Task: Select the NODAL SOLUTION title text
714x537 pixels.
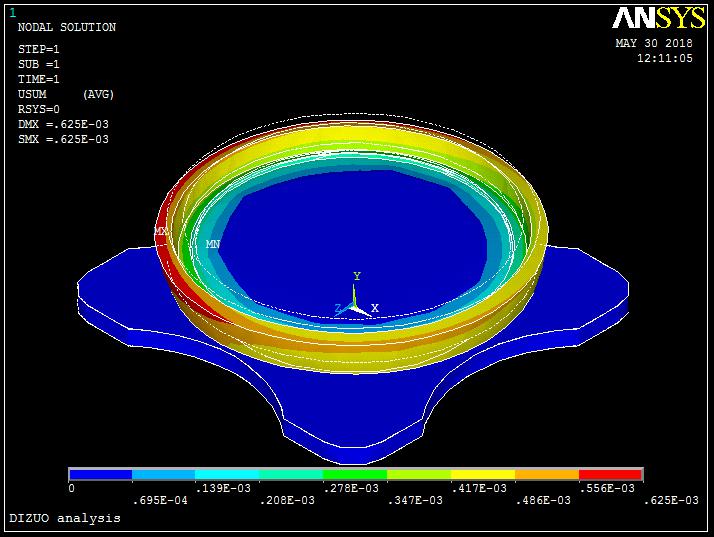Action: [66, 27]
